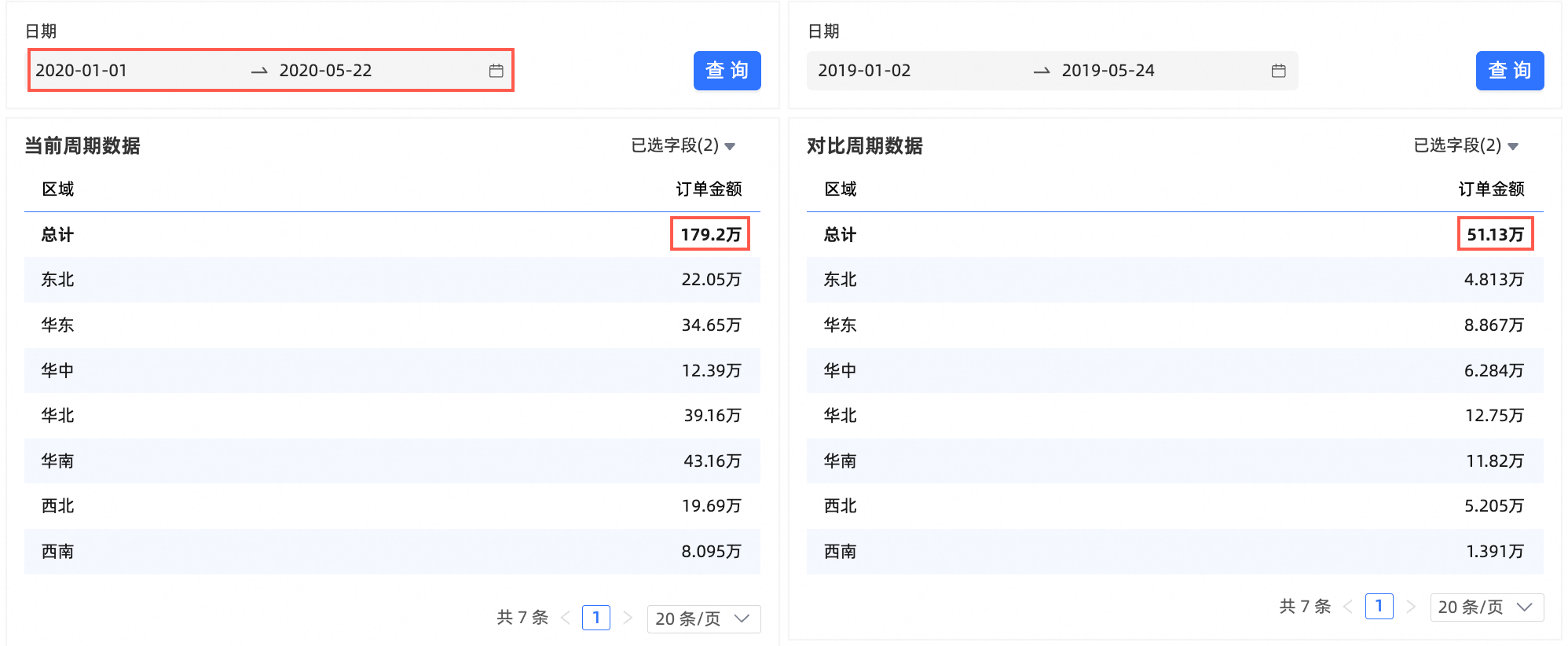Select value 43.16万
Screen dimensions: 1568x646
pyautogui.click(x=712, y=461)
